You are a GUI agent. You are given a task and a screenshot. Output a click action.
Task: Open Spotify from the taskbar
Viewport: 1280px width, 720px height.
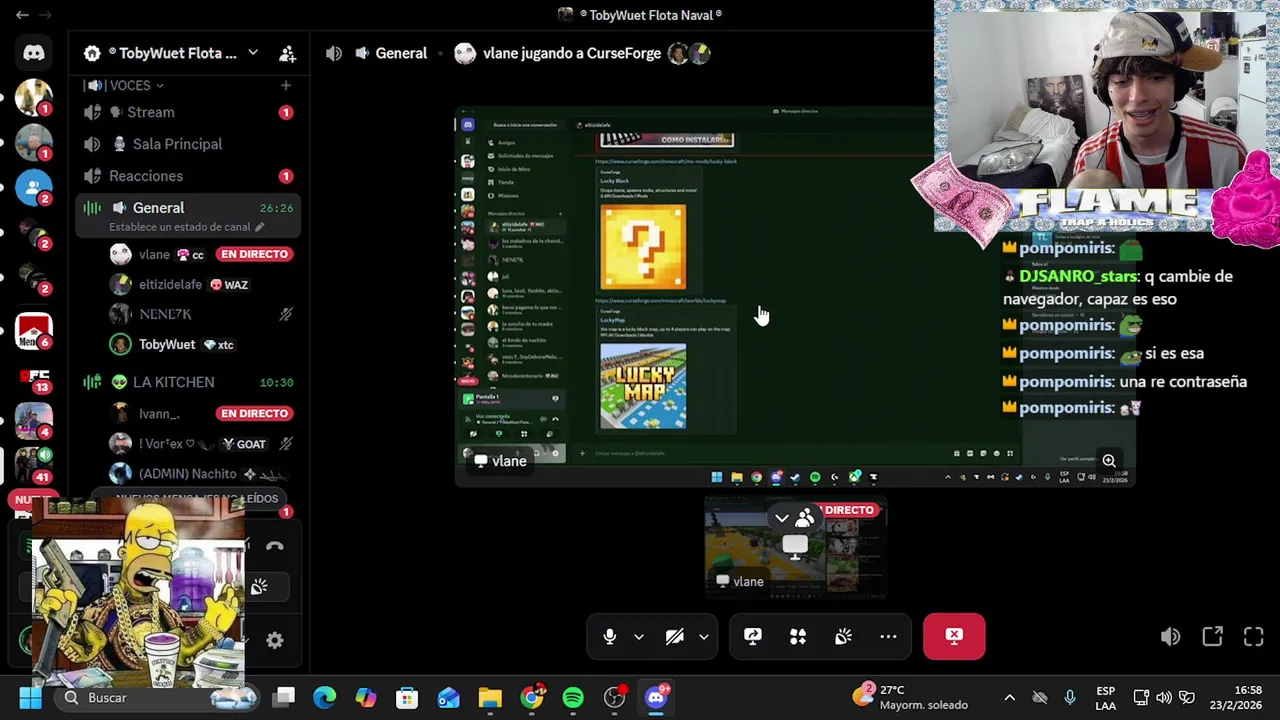[x=573, y=697]
